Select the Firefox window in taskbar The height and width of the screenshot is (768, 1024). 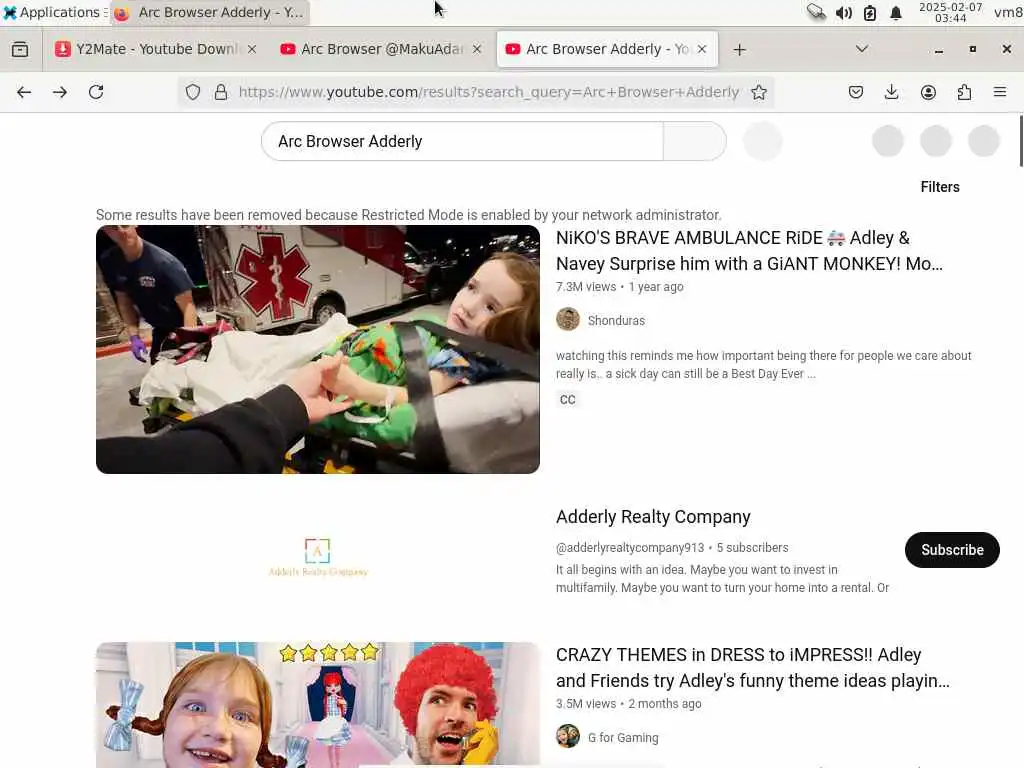[210, 12]
